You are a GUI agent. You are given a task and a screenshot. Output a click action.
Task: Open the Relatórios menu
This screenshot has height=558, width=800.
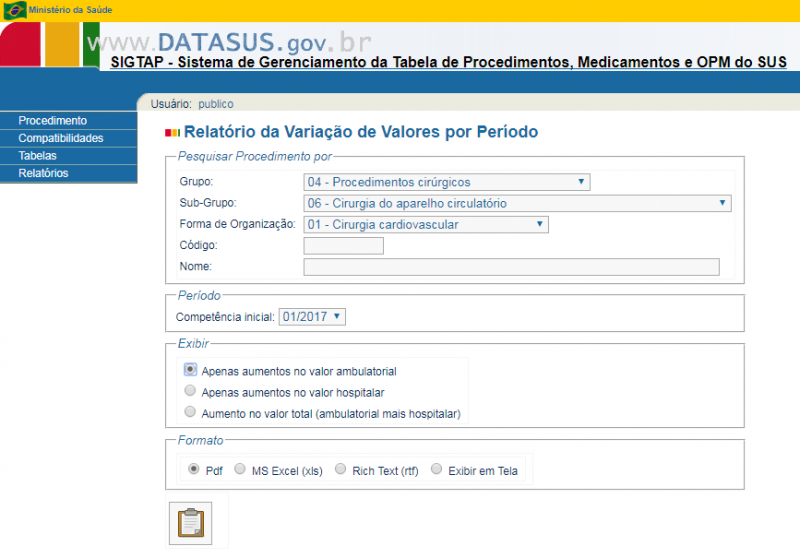pyautogui.click(x=68, y=173)
